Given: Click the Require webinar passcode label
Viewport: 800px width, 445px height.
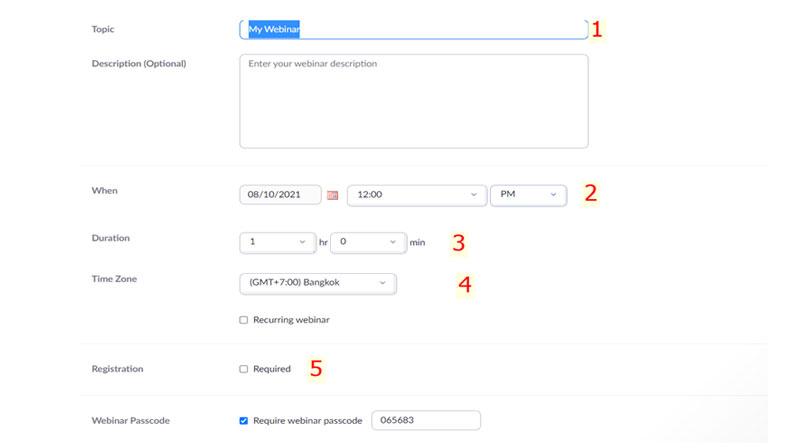Looking at the screenshot, I should tap(308, 421).
